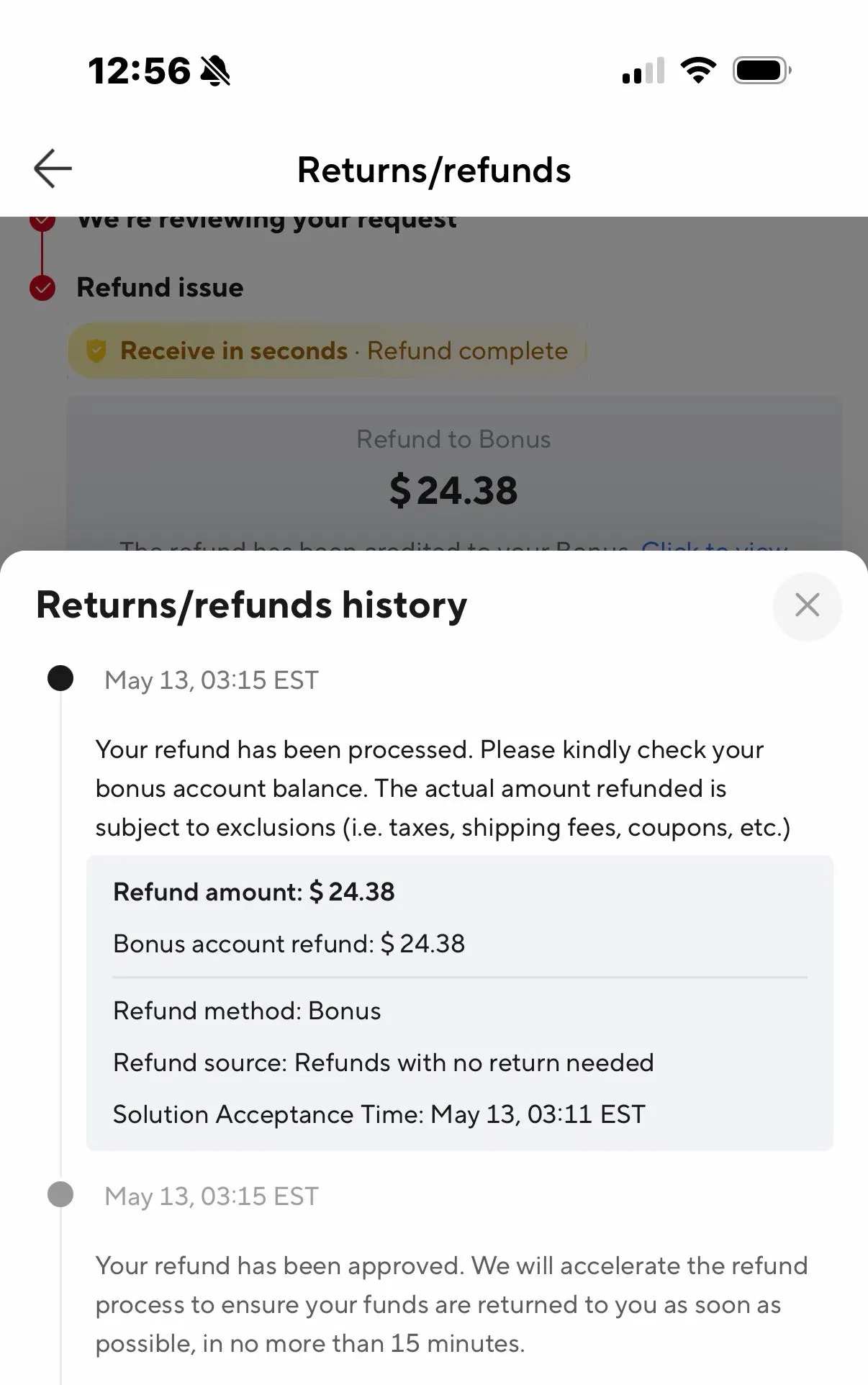The height and width of the screenshot is (1385, 868).
Task: Select the Refund to Bonus $24.38 card
Action: 454,474
